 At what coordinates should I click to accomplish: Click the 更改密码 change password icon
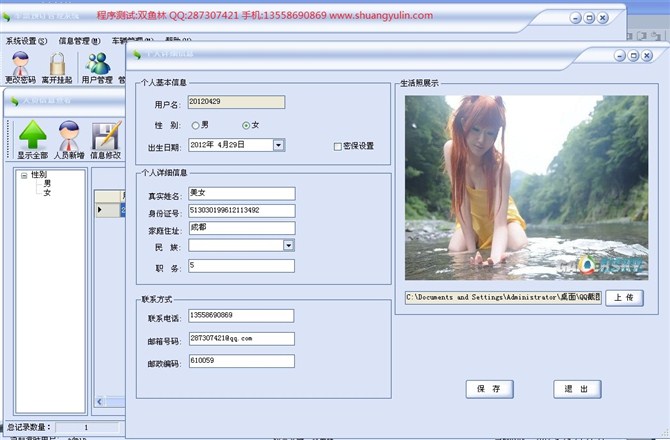tap(20, 66)
